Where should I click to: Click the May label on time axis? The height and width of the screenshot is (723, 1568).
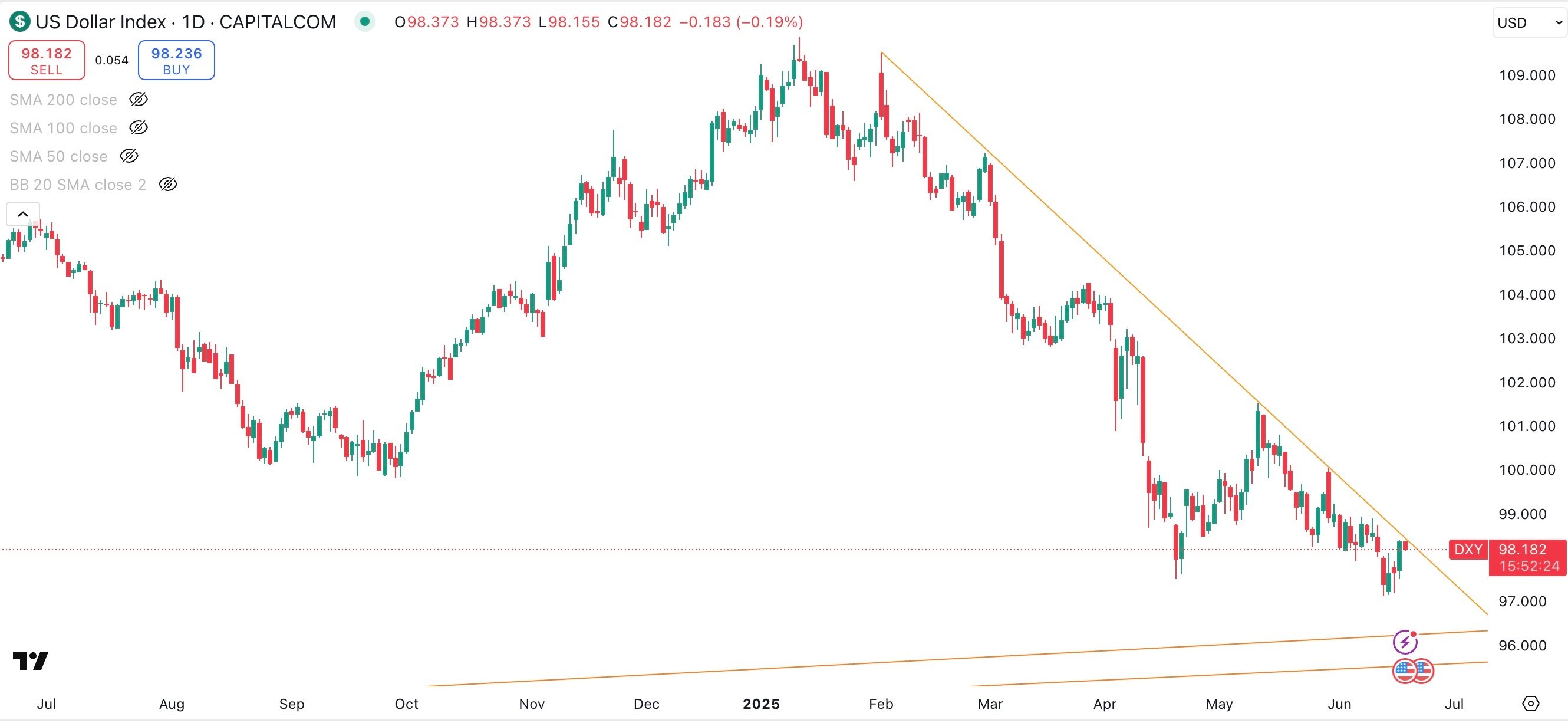[x=1219, y=704]
